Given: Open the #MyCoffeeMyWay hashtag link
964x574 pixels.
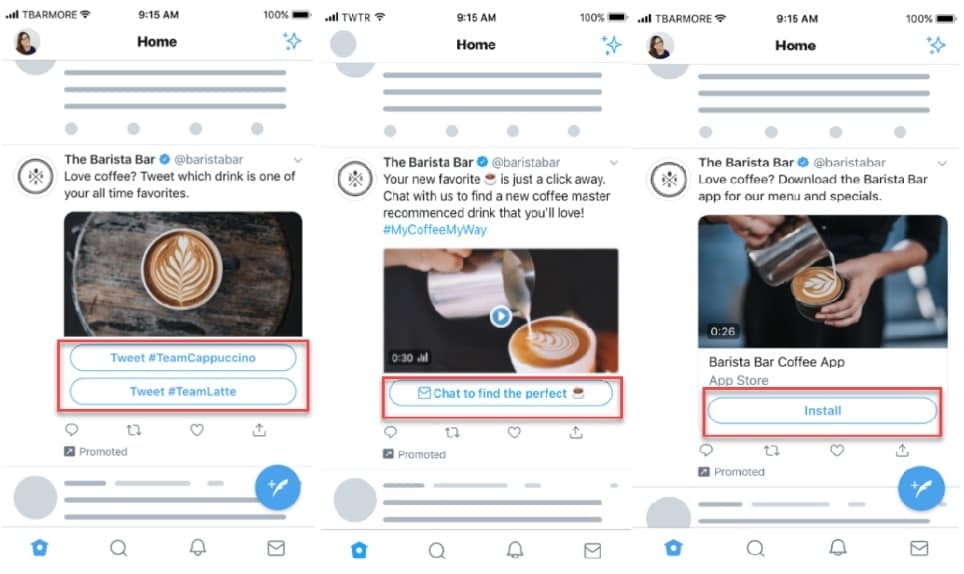Looking at the screenshot, I should point(435,230).
